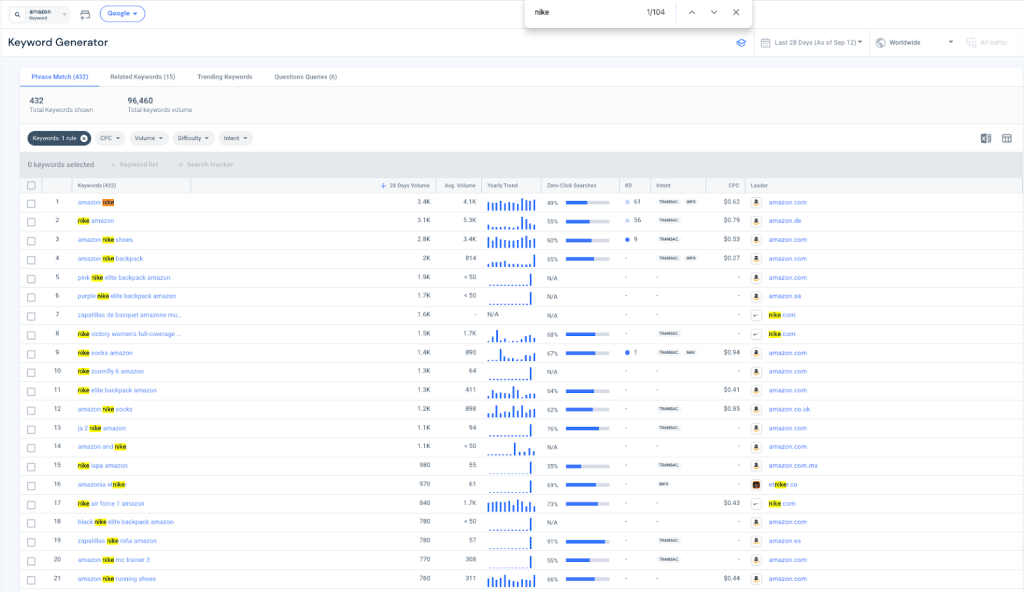1024x592 pixels.
Task: Open the Worldwide country dropdown
Action: [x=914, y=43]
